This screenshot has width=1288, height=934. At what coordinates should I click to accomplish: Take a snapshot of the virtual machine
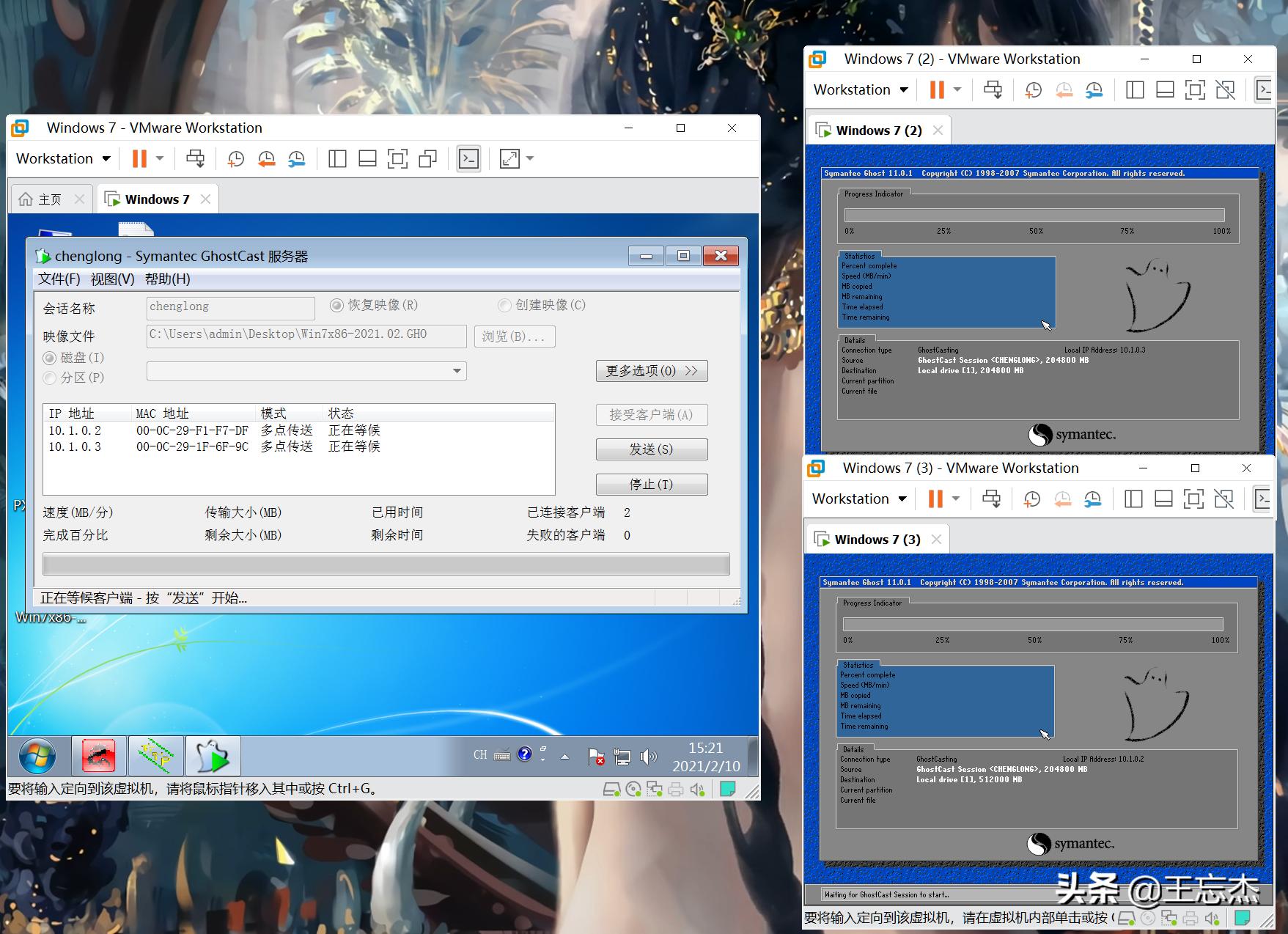click(x=235, y=158)
